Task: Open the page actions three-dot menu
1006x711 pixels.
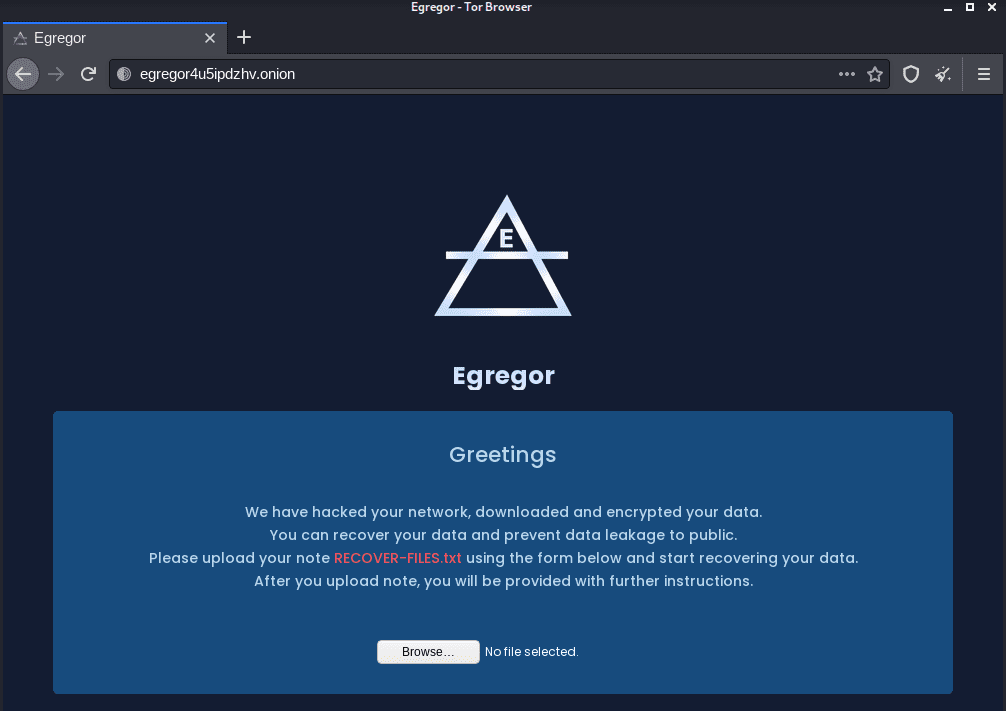Action: tap(847, 74)
